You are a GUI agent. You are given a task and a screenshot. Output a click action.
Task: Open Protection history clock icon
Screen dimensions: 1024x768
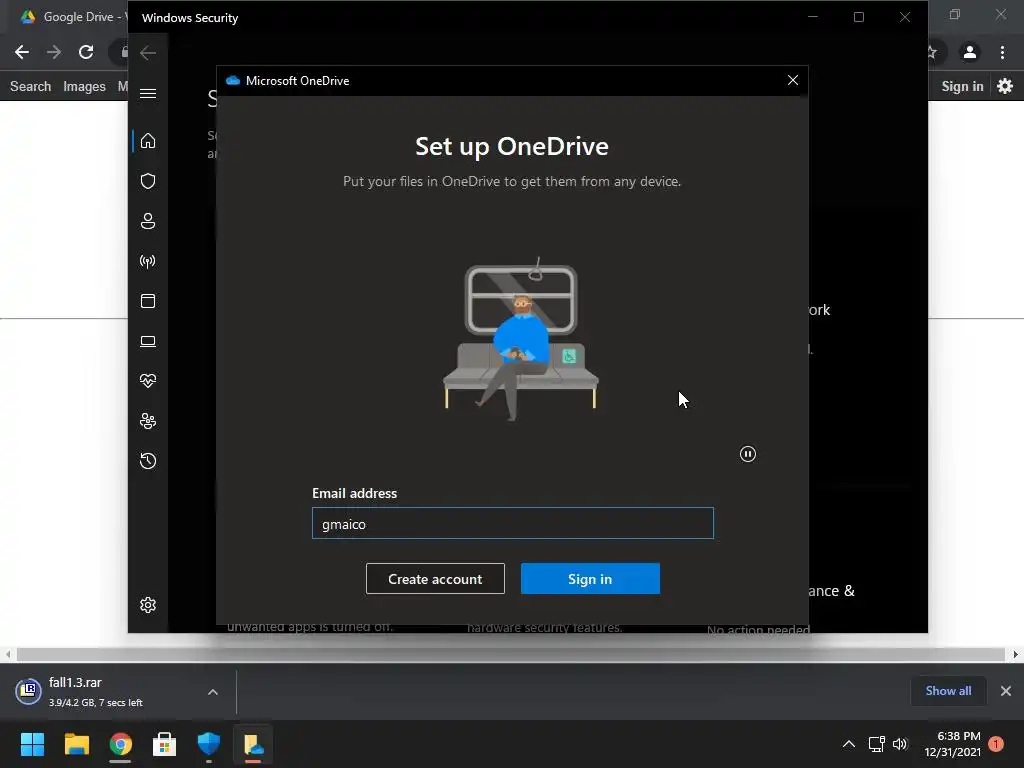(x=148, y=461)
